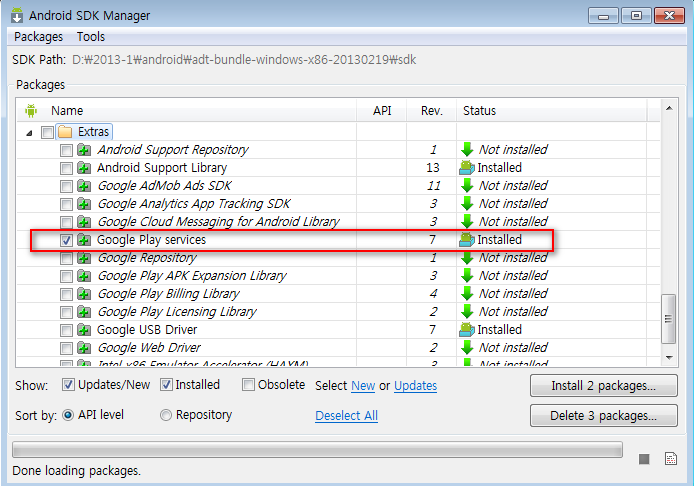Click the green download arrow of Android Support Repository
The height and width of the screenshot is (486, 694).
(x=467, y=150)
